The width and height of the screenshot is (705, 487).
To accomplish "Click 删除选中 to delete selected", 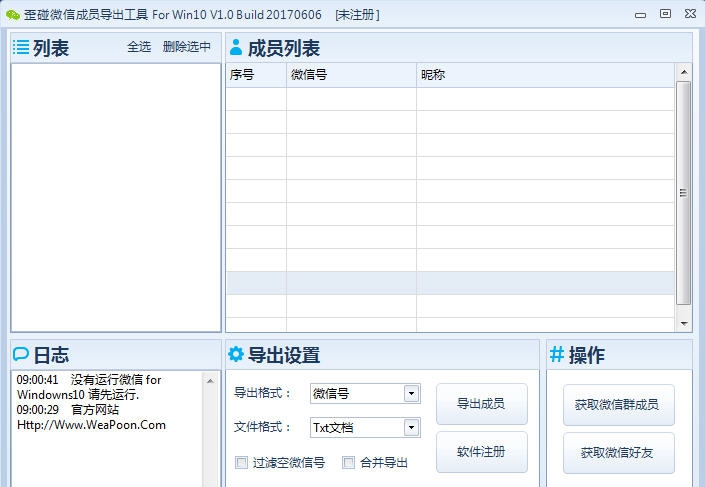I will click(x=187, y=46).
